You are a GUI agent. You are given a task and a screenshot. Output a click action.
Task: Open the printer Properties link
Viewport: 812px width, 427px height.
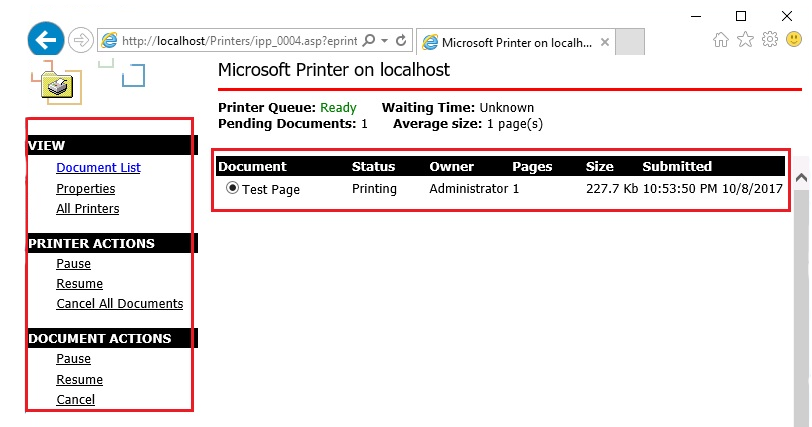(x=85, y=189)
